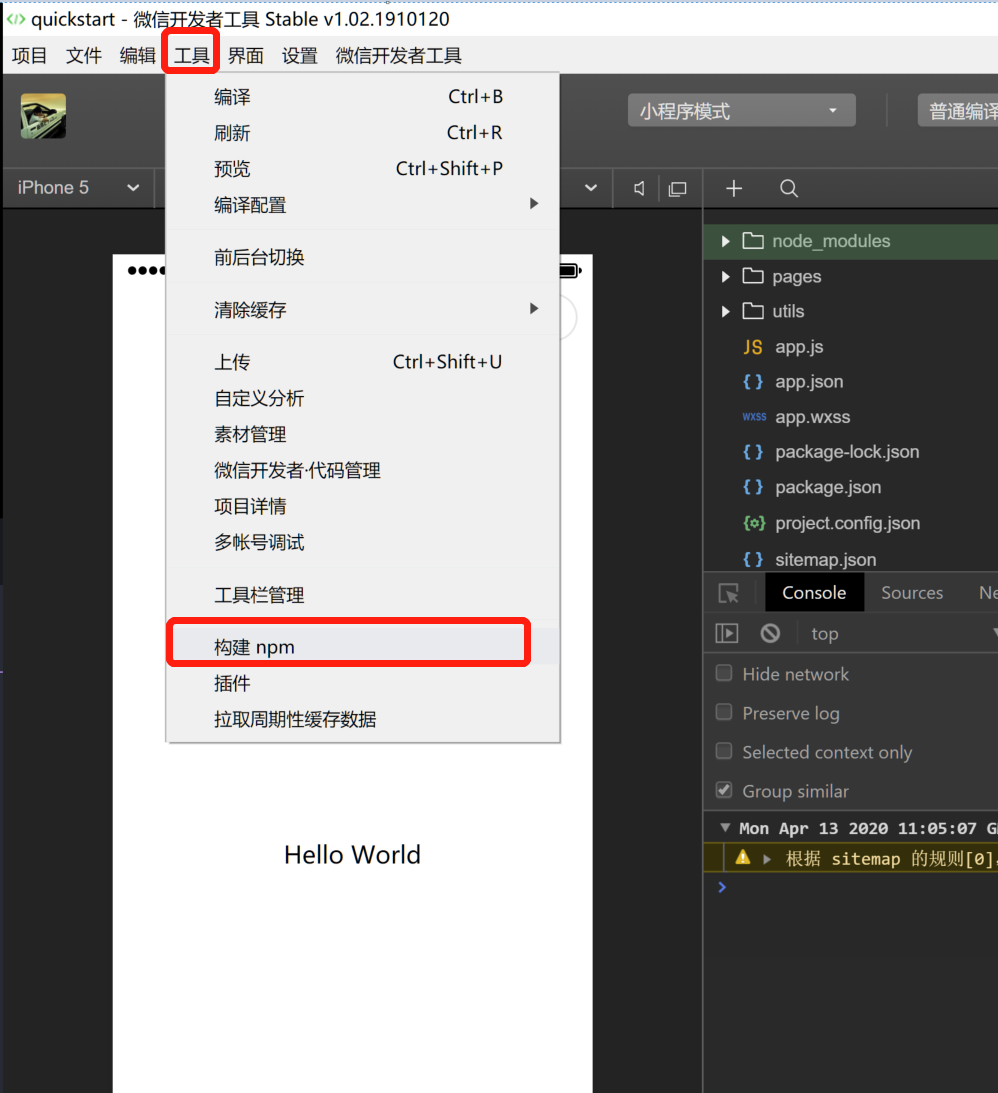Image resolution: width=998 pixels, height=1093 pixels.
Task: Switch to the Sources tab
Action: pos(912,593)
